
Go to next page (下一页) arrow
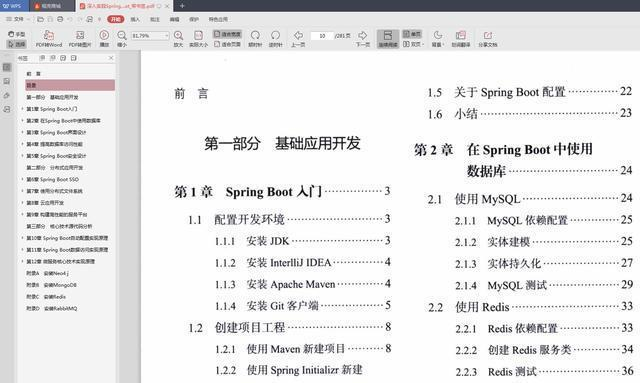pyautogui.click(x=362, y=39)
